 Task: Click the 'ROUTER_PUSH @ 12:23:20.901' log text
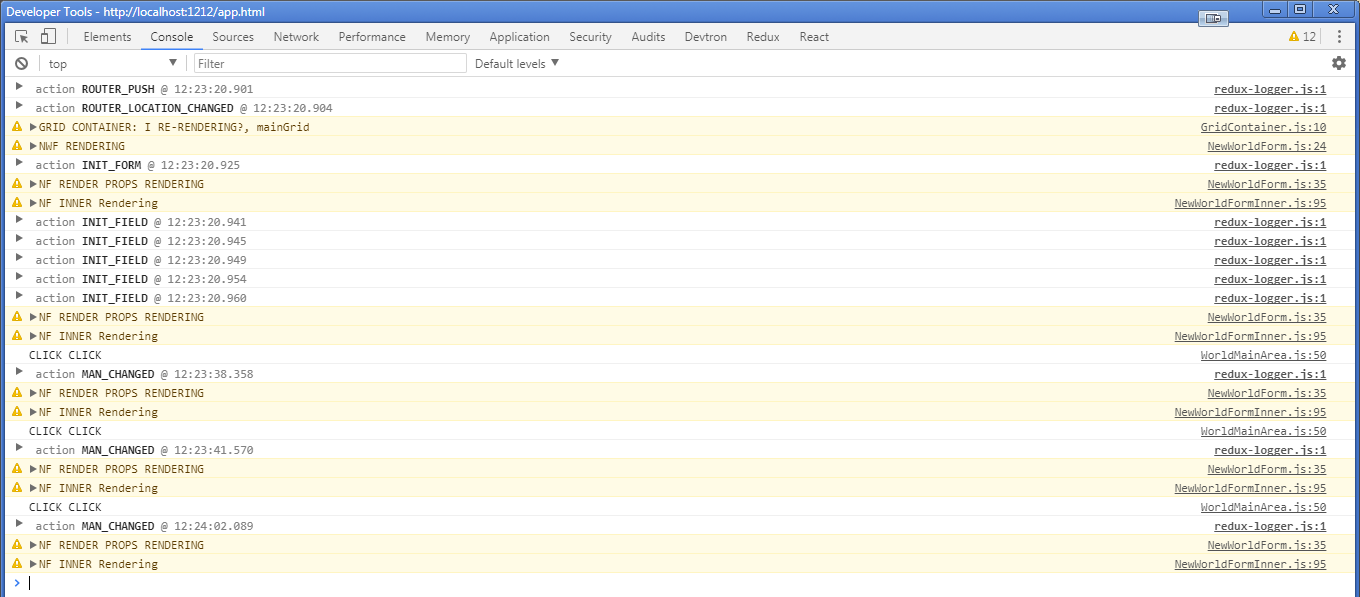point(167,89)
